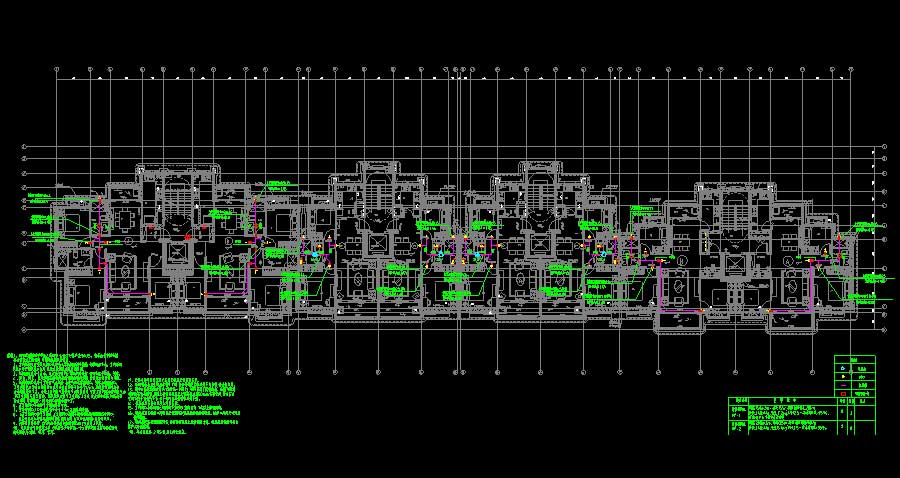Select the yellow arrow symbol in the legend

click(x=843, y=376)
